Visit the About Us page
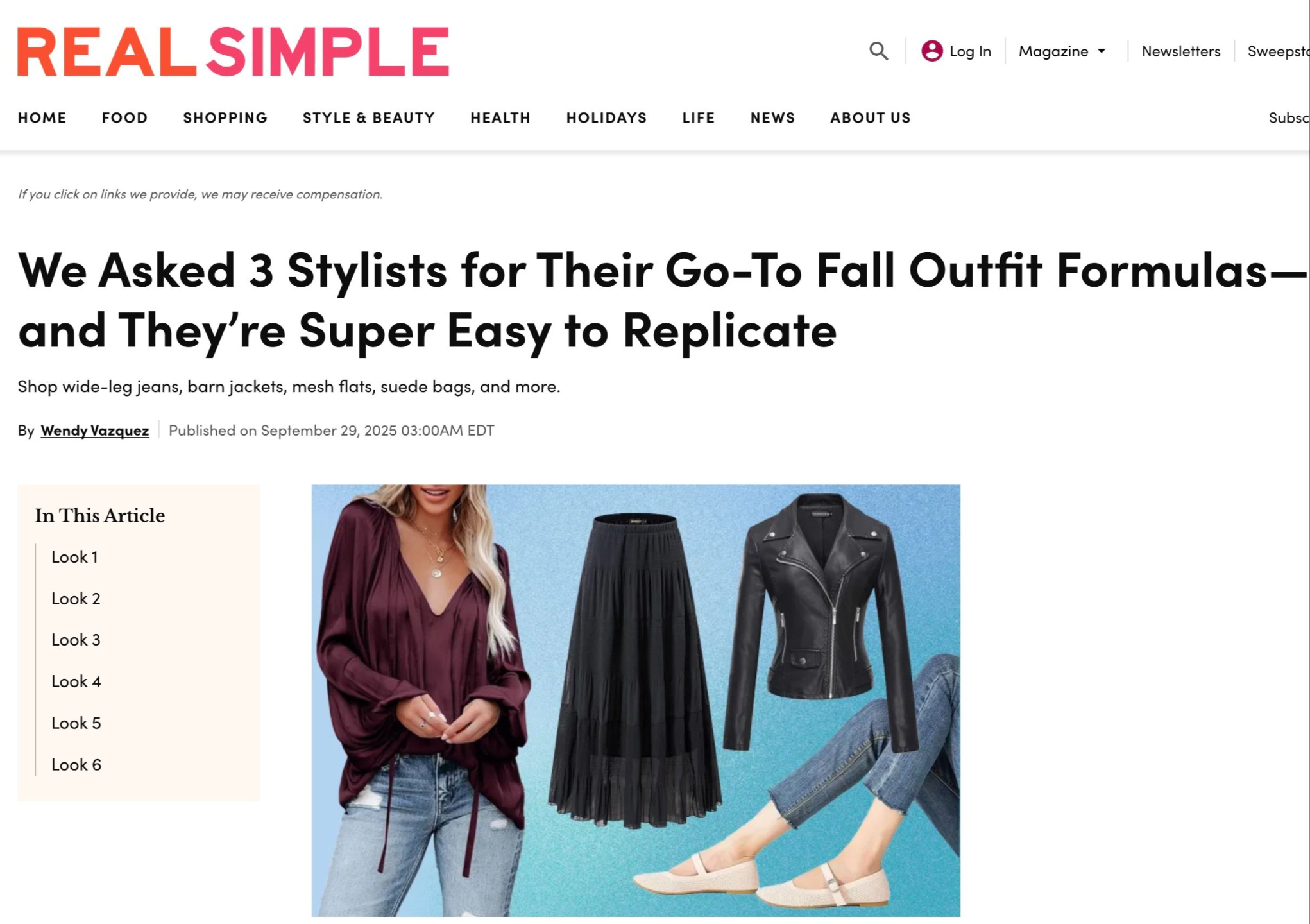Image resolution: width=1310 pixels, height=924 pixels. 870,117
